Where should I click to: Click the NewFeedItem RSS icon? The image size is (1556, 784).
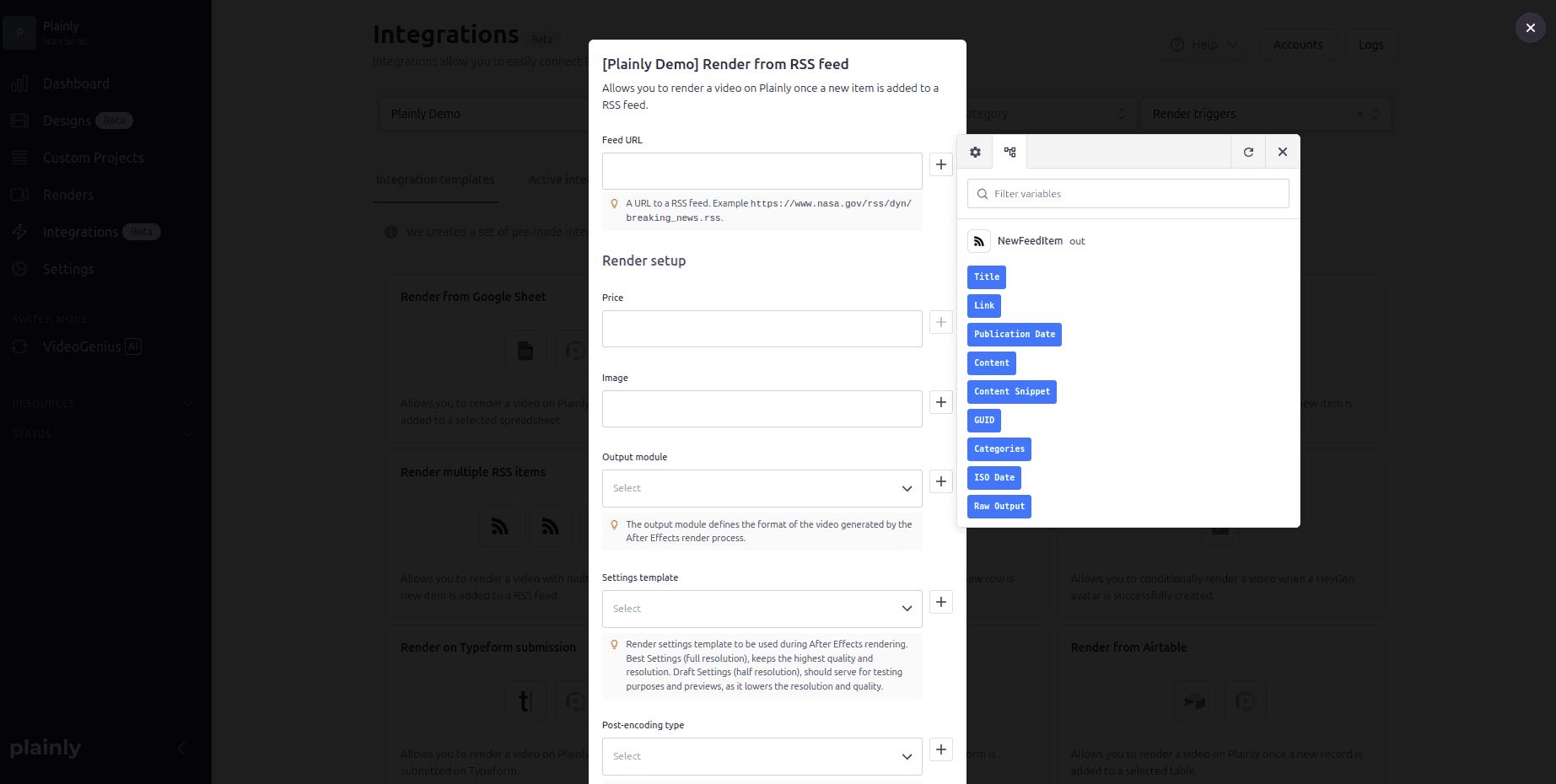(x=979, y=241)
